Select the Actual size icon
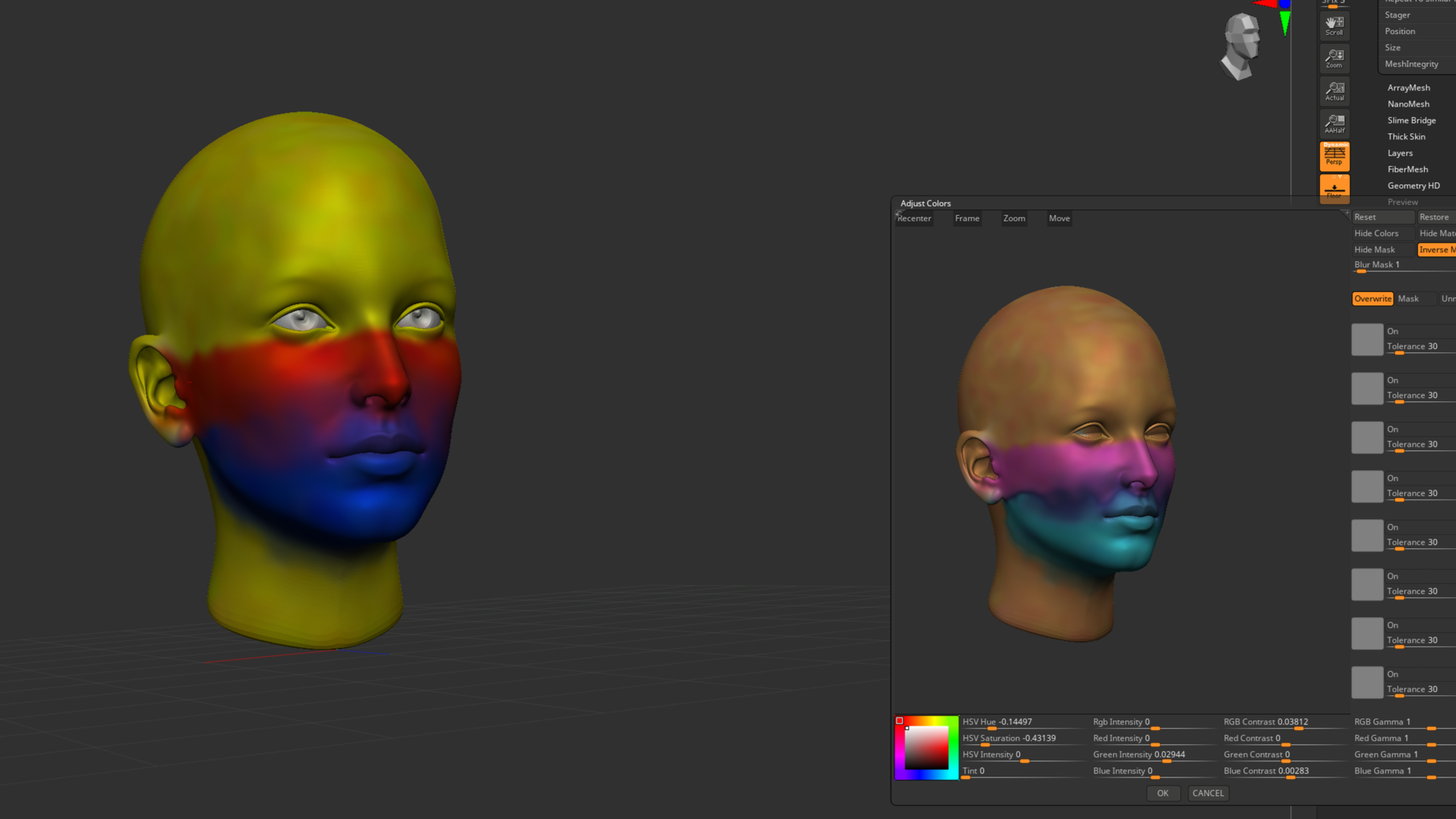The image size is (1456, 819). [x=1334, y=91]
